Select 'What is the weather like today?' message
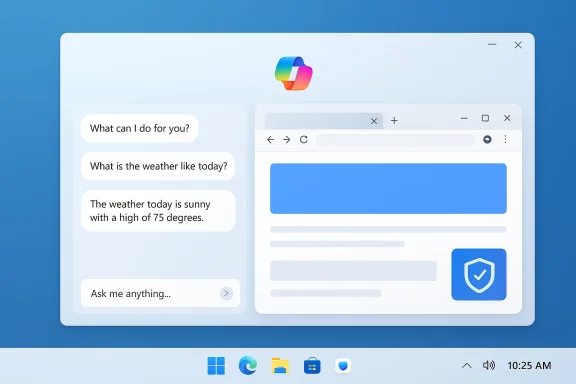This screenshot has width=576, height=384. click(x=158, y=166)
